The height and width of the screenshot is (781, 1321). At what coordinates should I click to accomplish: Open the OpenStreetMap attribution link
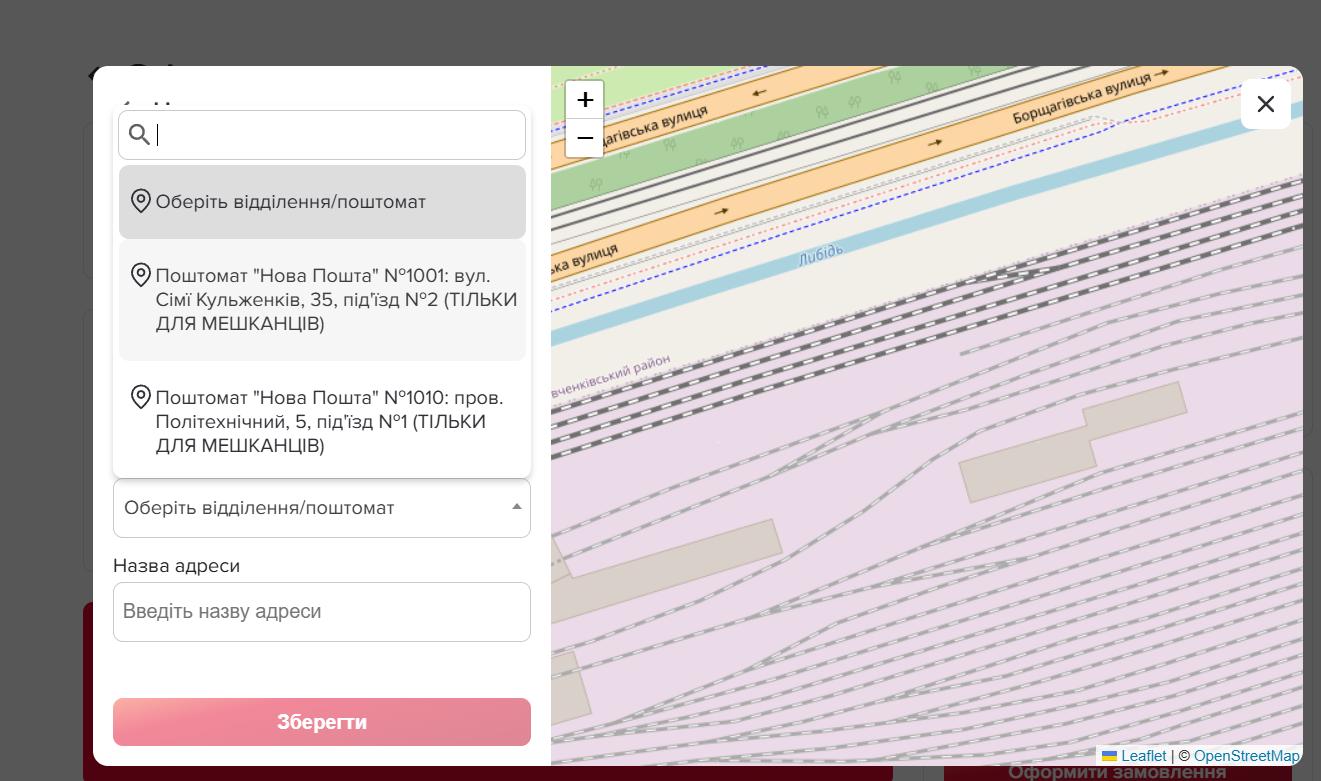point(1246,756)
